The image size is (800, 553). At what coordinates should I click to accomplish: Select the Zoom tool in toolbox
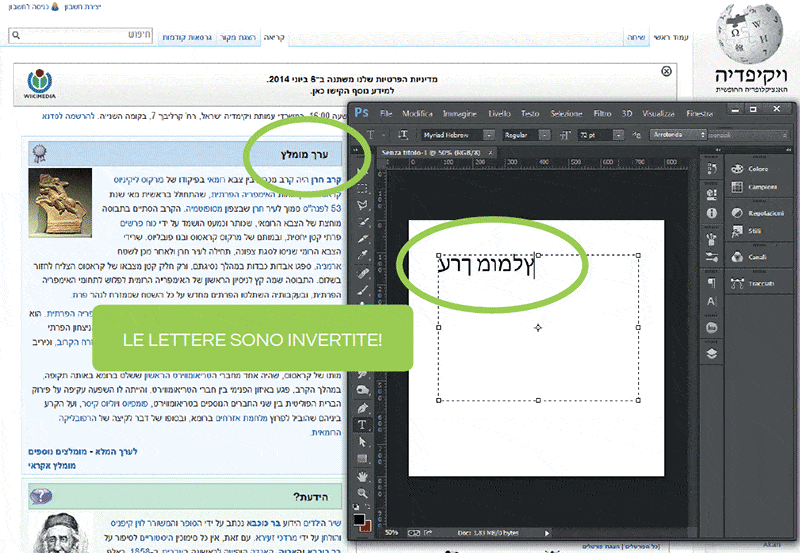pyautogui.click(x=362, y=493)
